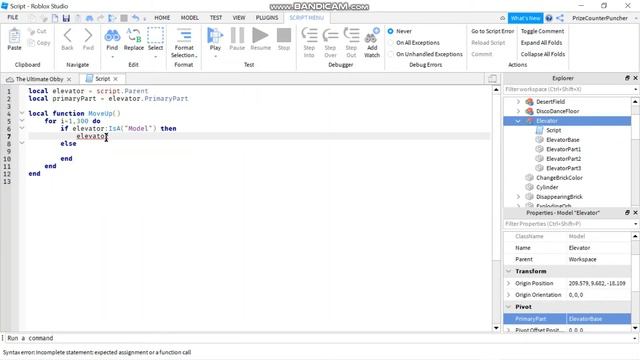The image size is (640, 360).
Task: Fold the MoveUp function at line 4
Action: pos(22,113)
